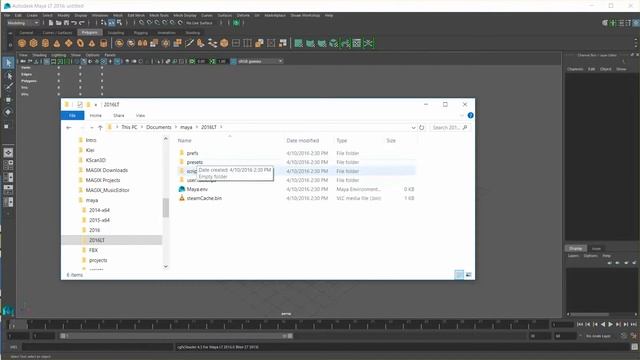Select the Paint Selection tool in toolbox
Viewport: 640px width, 360px height.
click(x=8, y=87)
